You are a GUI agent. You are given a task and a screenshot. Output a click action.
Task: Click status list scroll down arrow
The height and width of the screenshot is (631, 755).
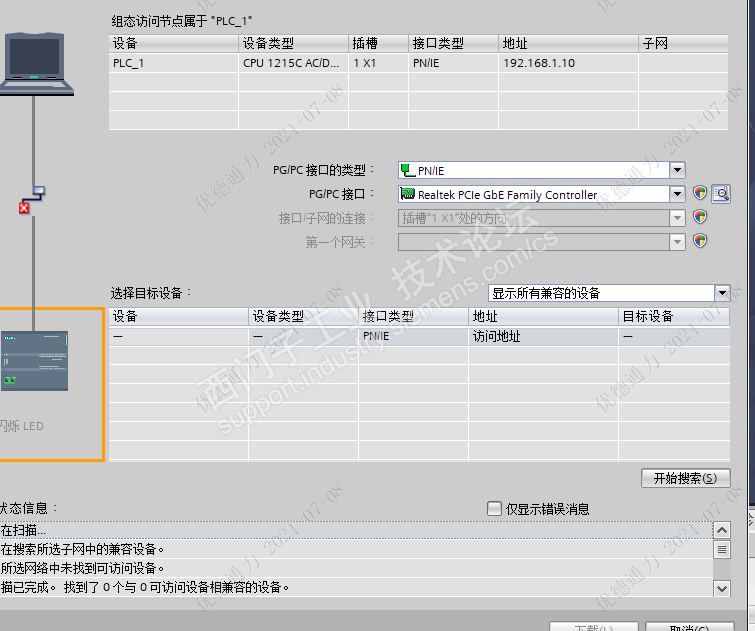coord(722,588)
